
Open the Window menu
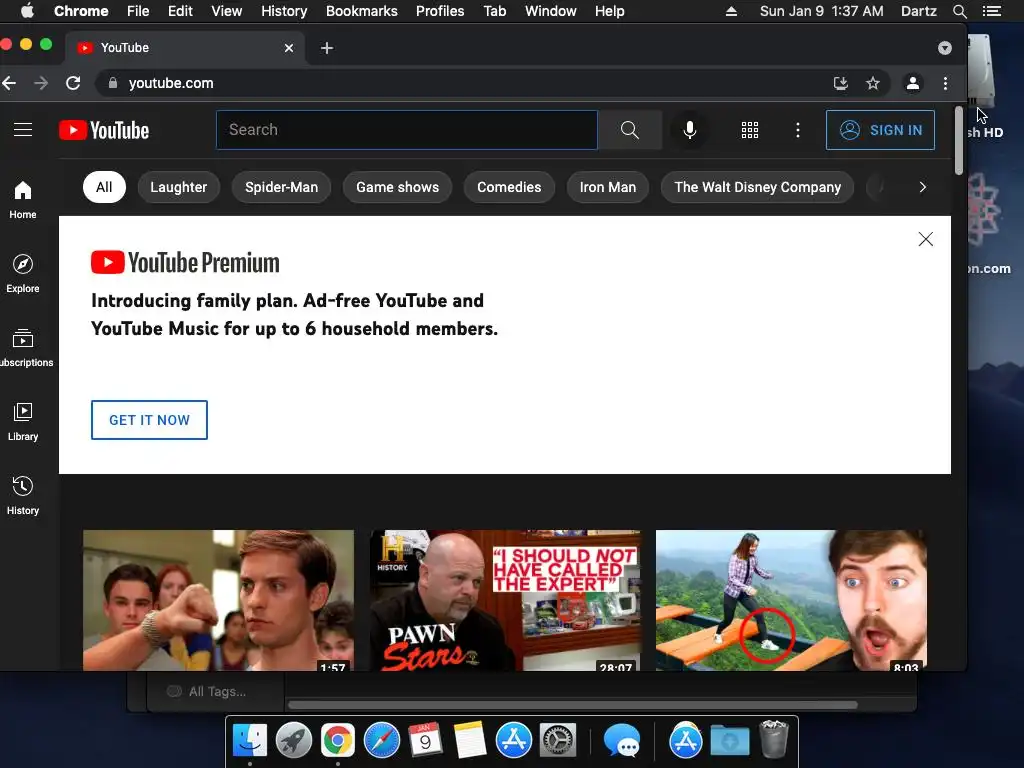tap(551, 11)
